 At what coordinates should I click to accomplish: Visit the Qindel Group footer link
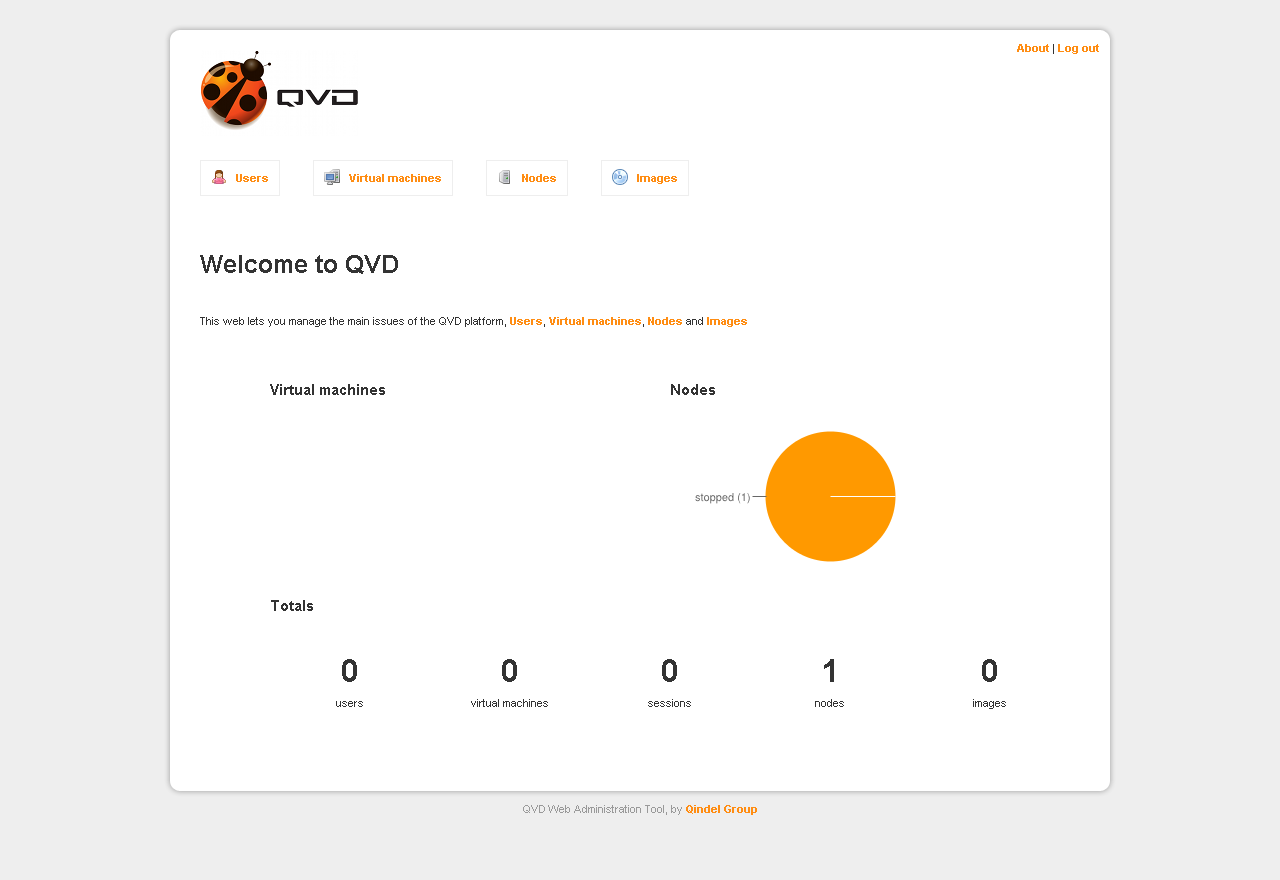721,809
